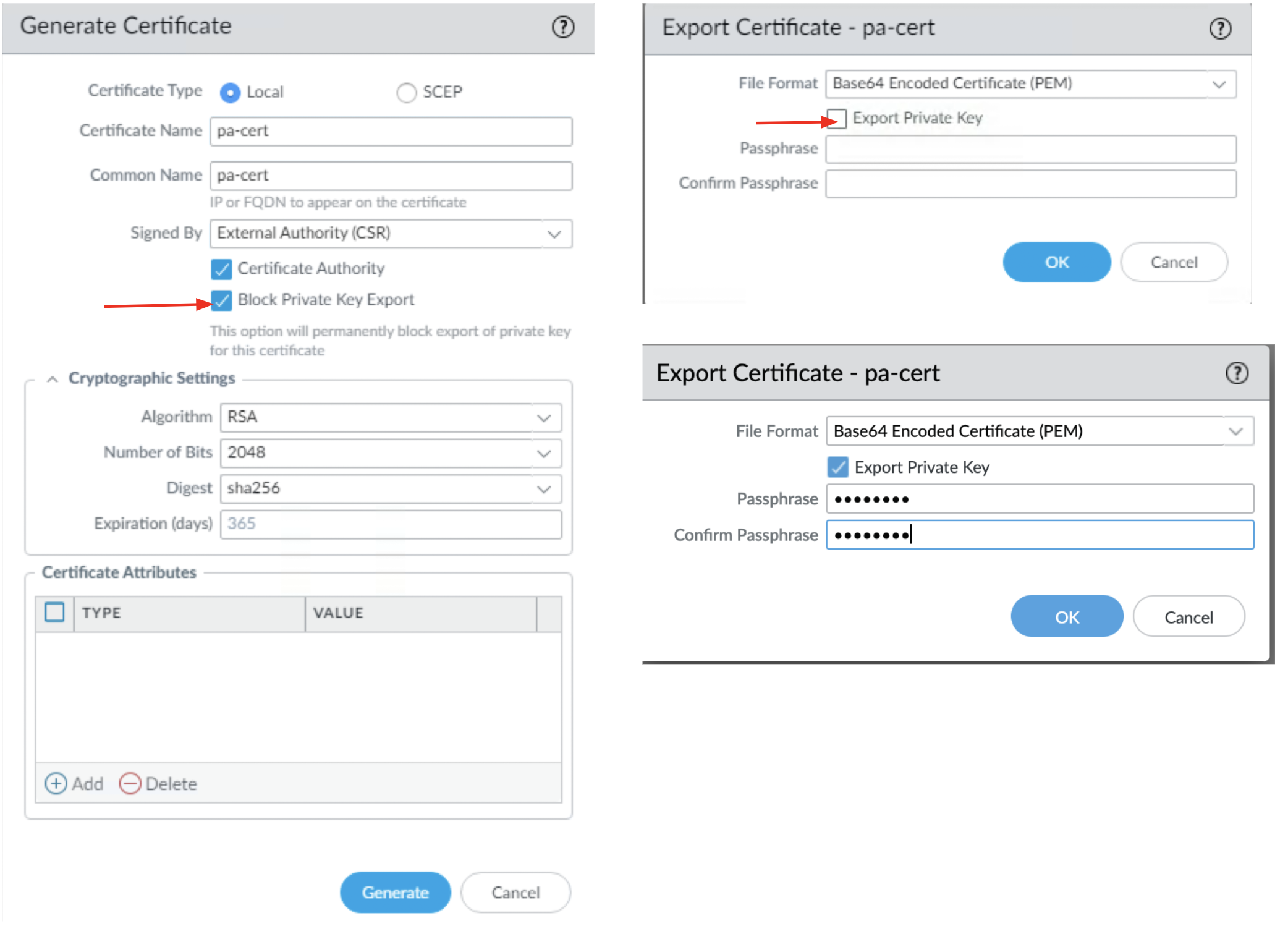Uncheck Export Private Key in lower export dialog
The width and height of the screenshot is (1288, 926).
point(837,467)
